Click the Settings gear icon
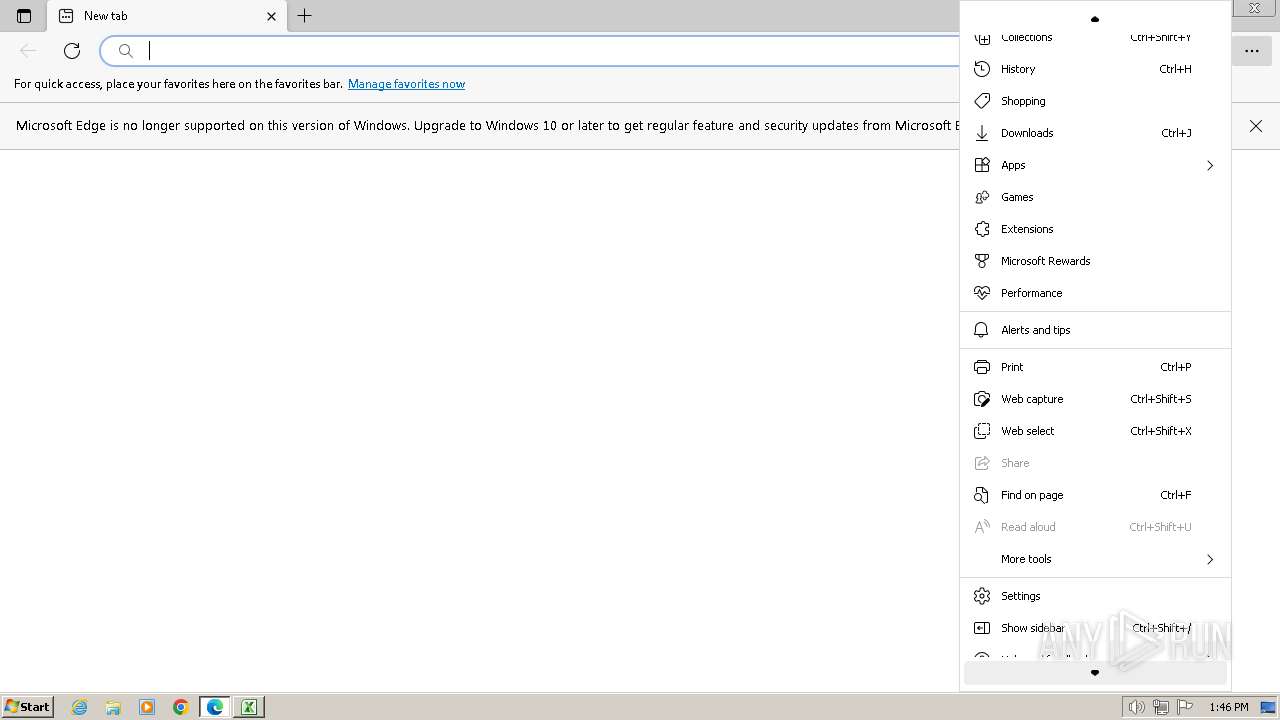Image resolution: width=1280 pixels, height=720 pixels. click(x=982, y=596)
